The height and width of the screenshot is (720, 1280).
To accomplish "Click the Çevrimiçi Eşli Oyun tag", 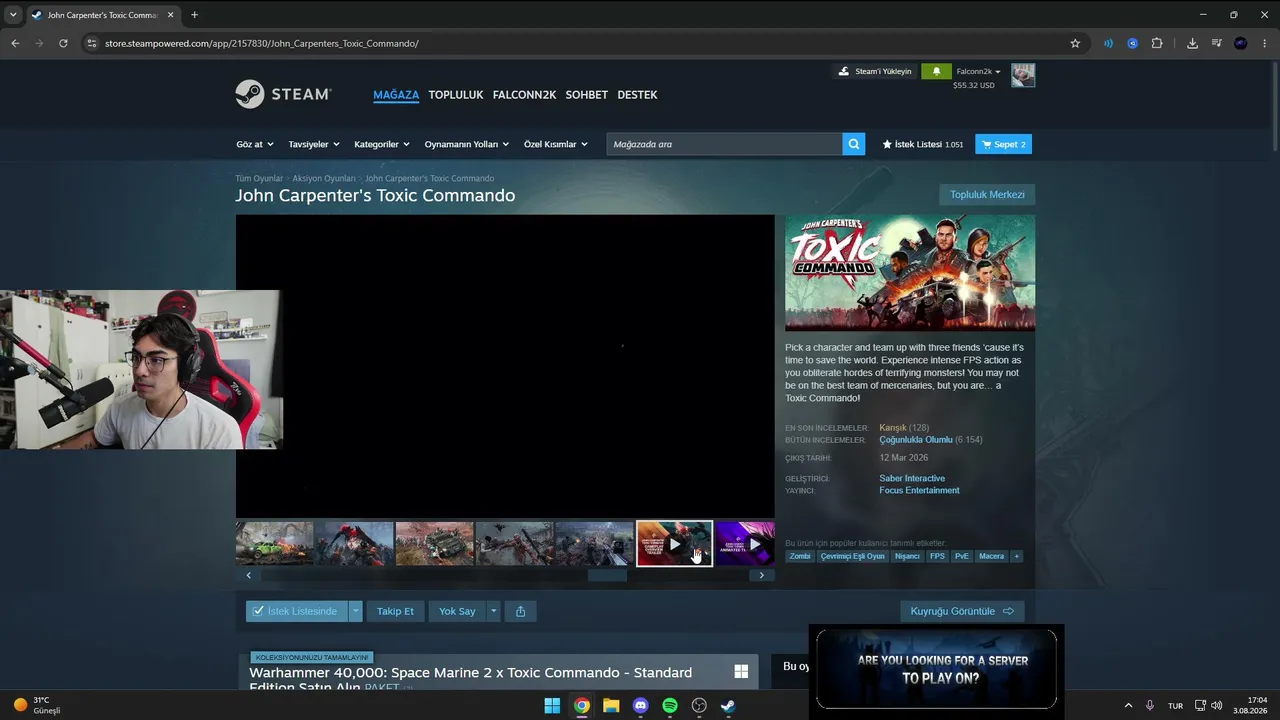I will tap(853, 556).
